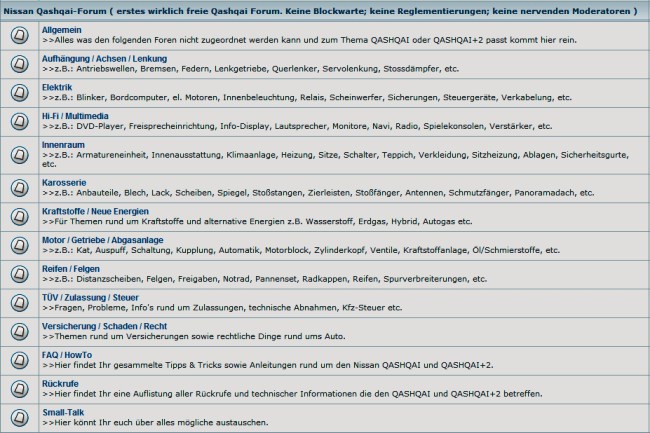Open Aufhängung / Achsen / Lenkung forum
The width and height of the screenshot is (650, 433).
(104, 59)
